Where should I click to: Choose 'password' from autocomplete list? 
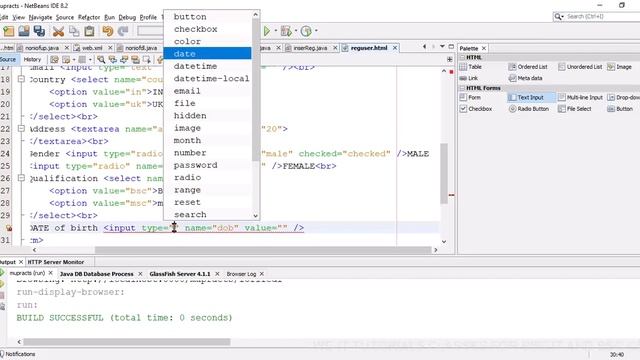208,165
